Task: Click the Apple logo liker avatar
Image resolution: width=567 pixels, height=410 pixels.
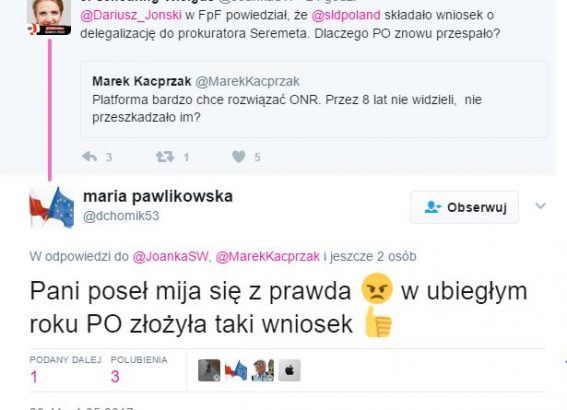Action: 289,370
